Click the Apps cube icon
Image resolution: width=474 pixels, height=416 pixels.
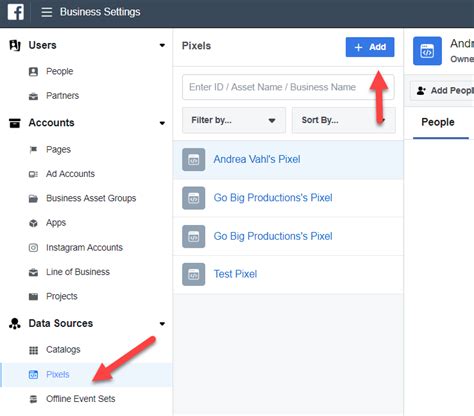33,223
